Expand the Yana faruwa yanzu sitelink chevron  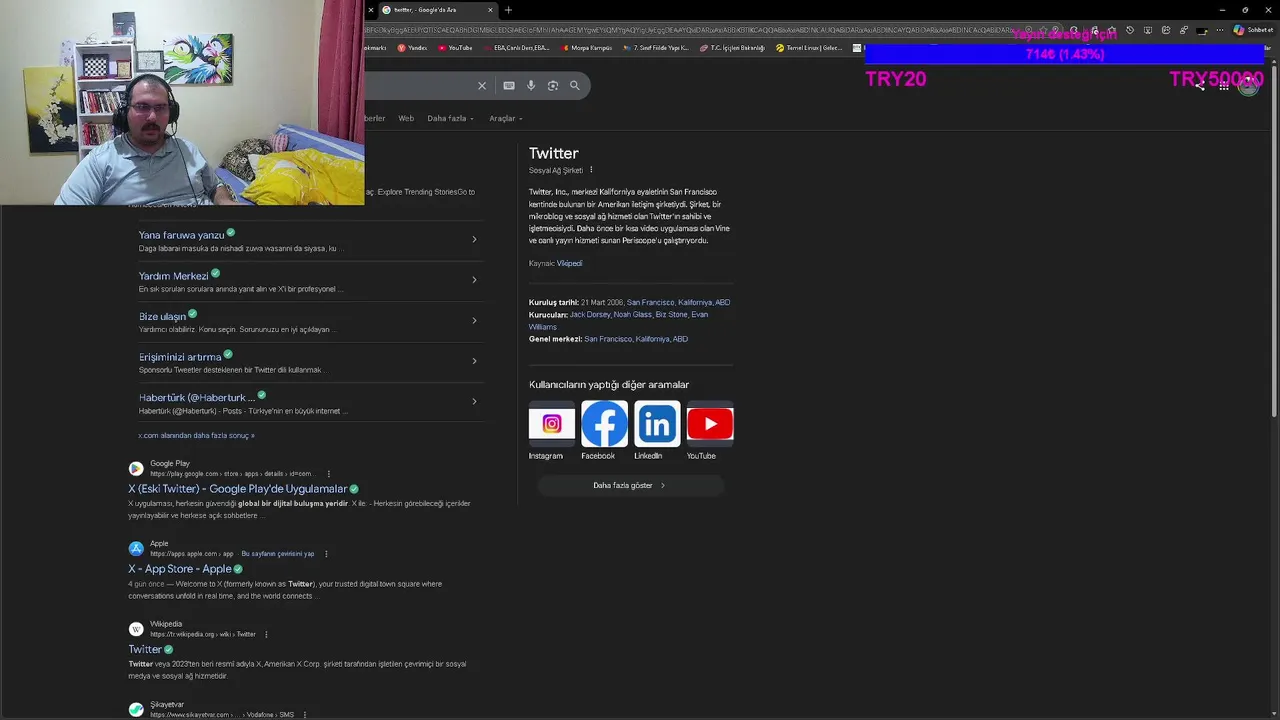474,239
